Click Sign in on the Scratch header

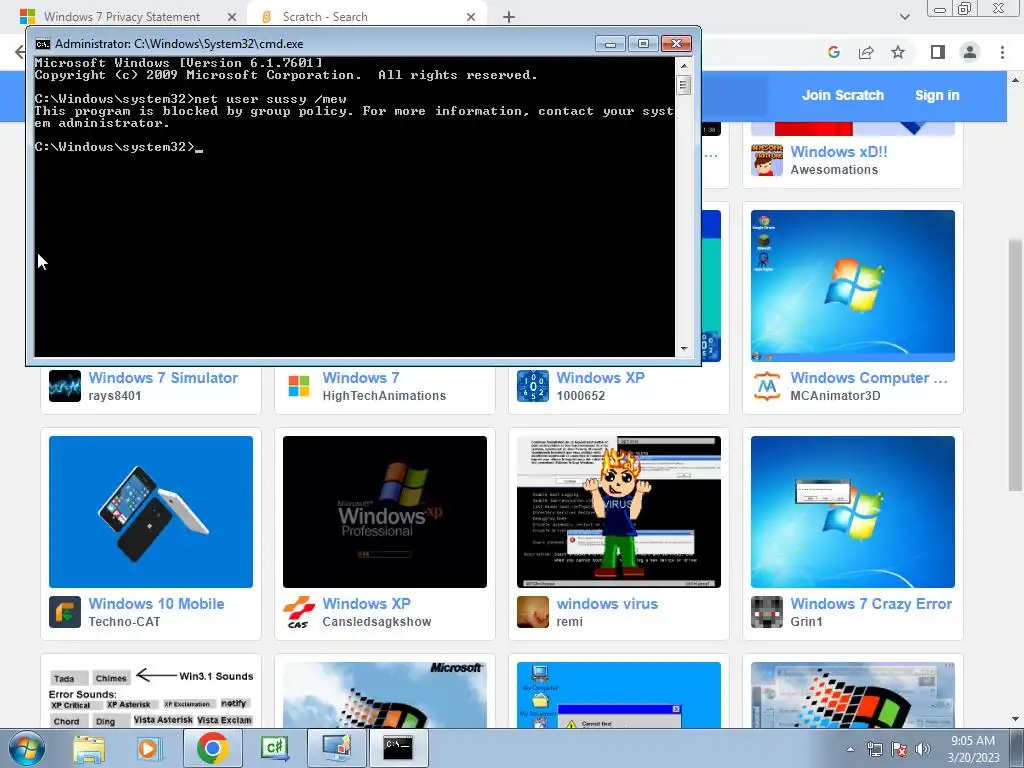[x=937, y=95]
